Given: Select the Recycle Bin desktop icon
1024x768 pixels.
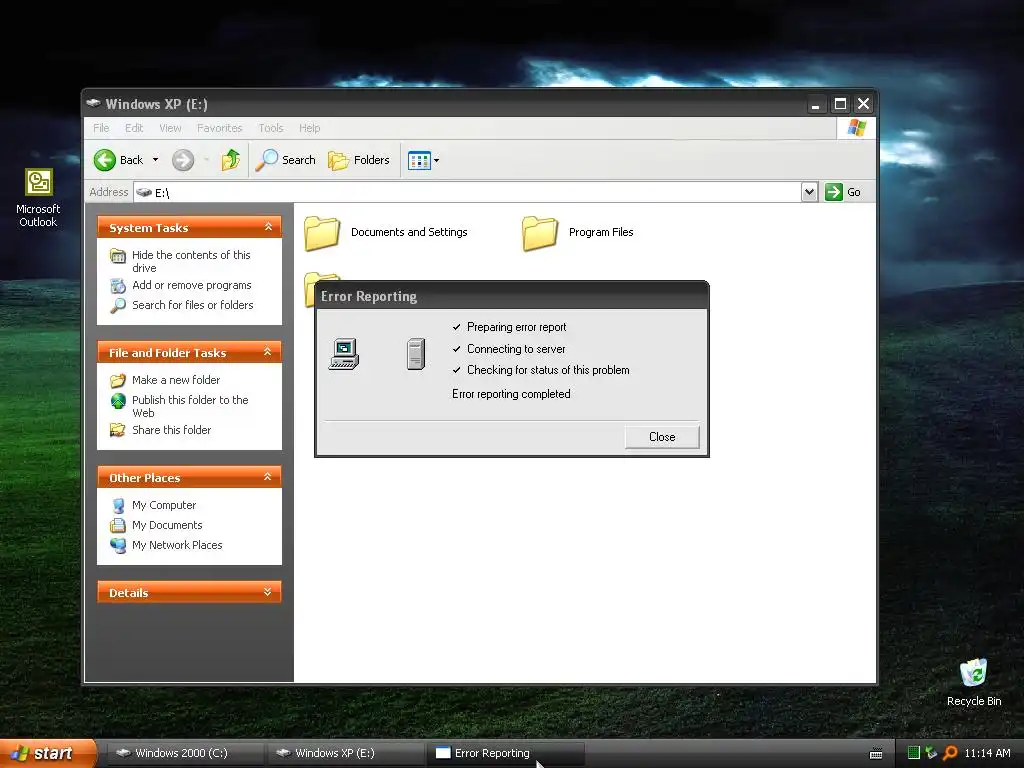Looking at the screenshot, I should click(974, 683).
